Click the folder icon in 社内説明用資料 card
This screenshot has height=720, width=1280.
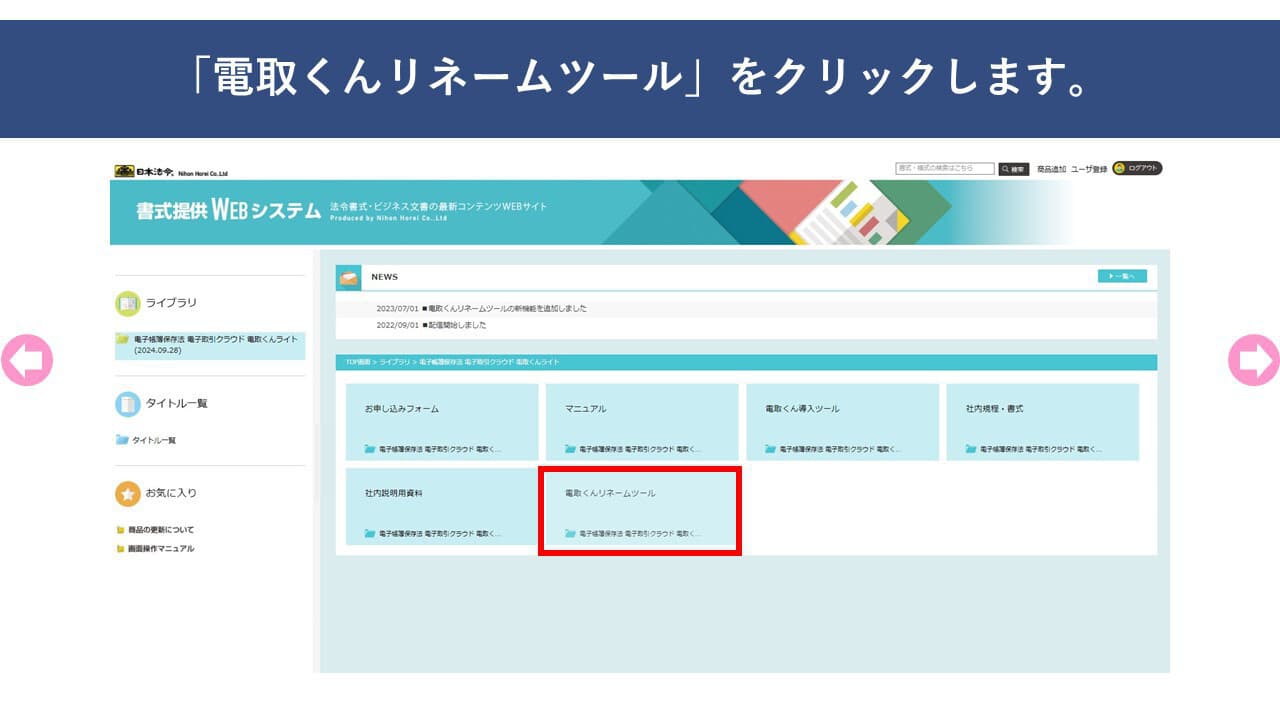coord(370,533)
